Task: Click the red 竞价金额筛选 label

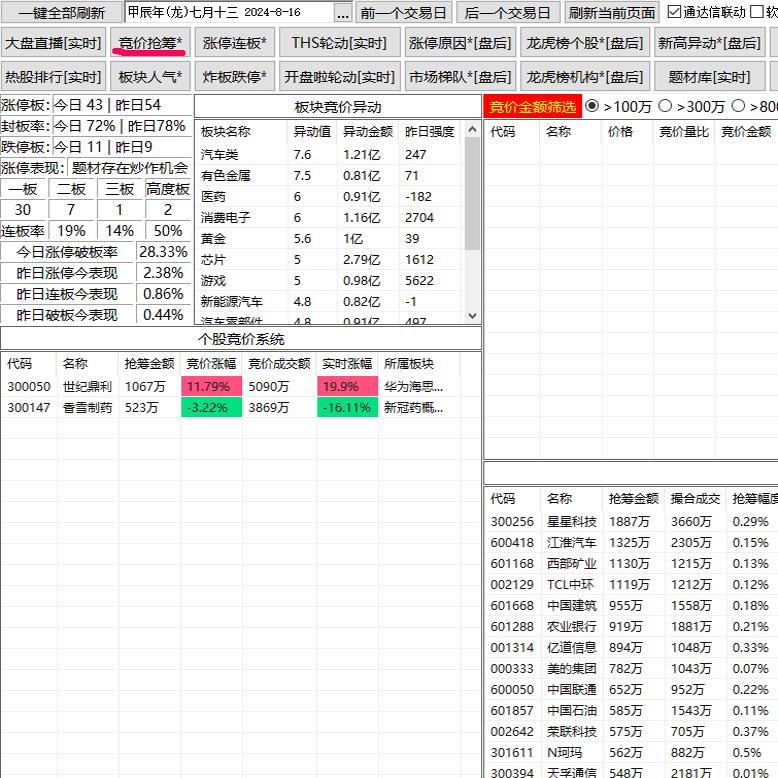Action: (x=532, y=107)
